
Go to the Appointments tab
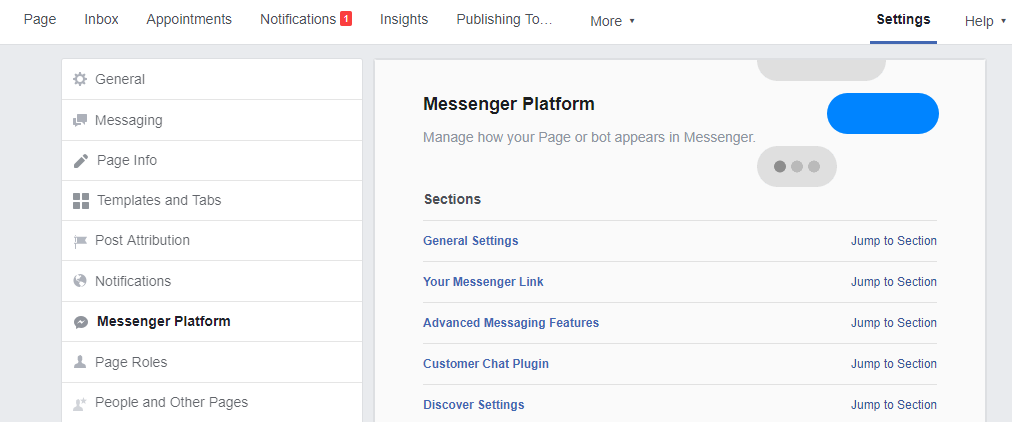tap(189, 19)
